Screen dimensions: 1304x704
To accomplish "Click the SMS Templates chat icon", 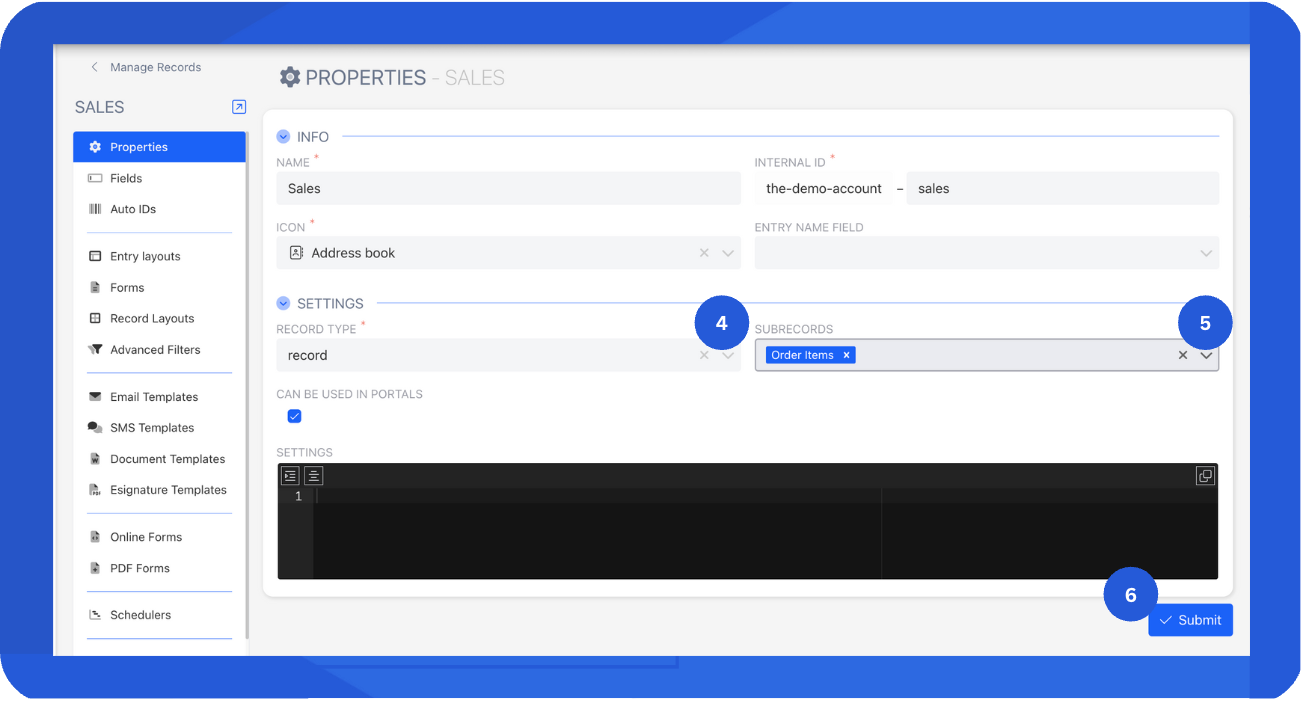I will click(95, 428).
